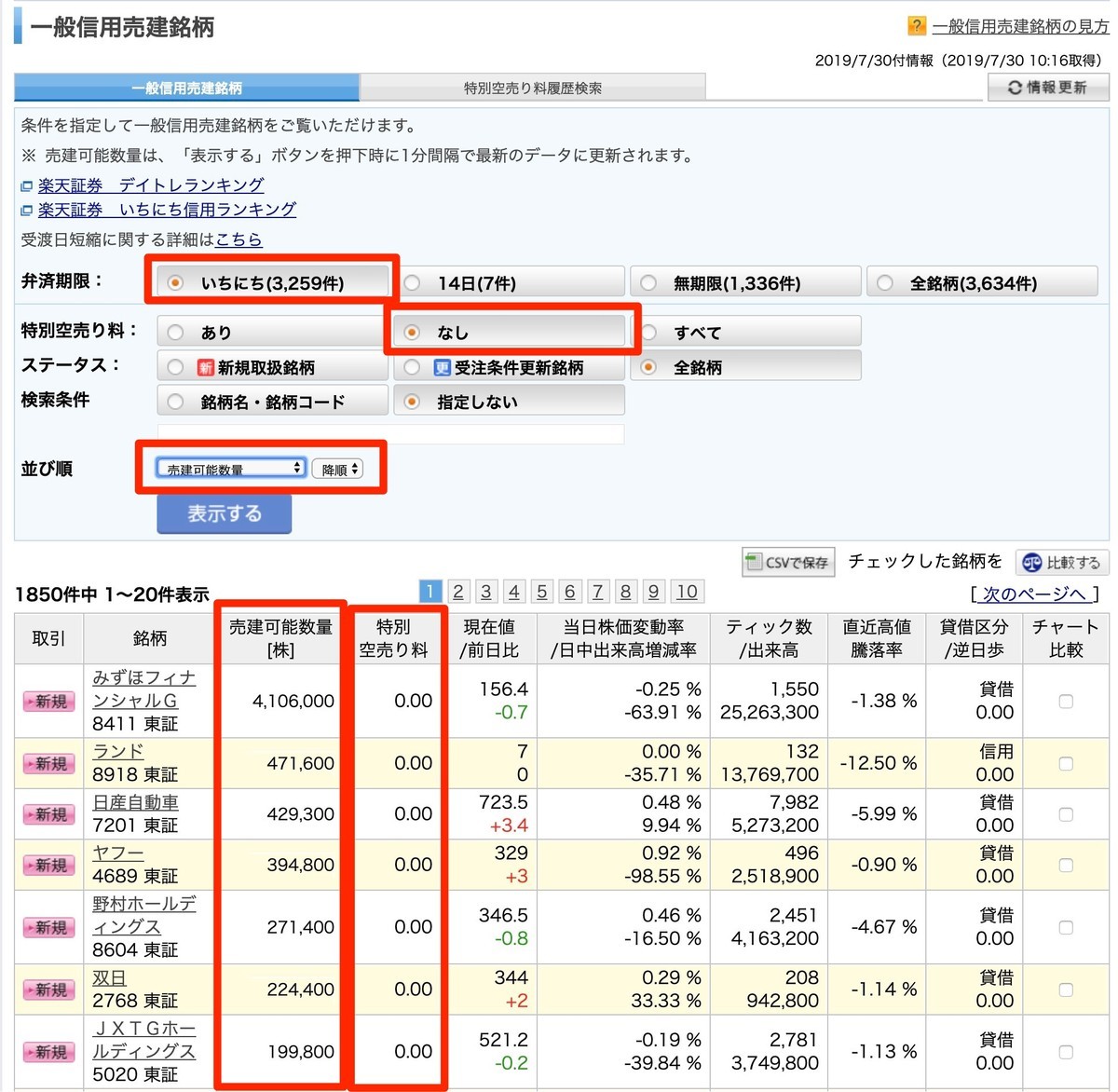Screen dimensions: 1118x1092
Task: Open the 売建可能数量 sort field dropdown
Action: [230, 469]
